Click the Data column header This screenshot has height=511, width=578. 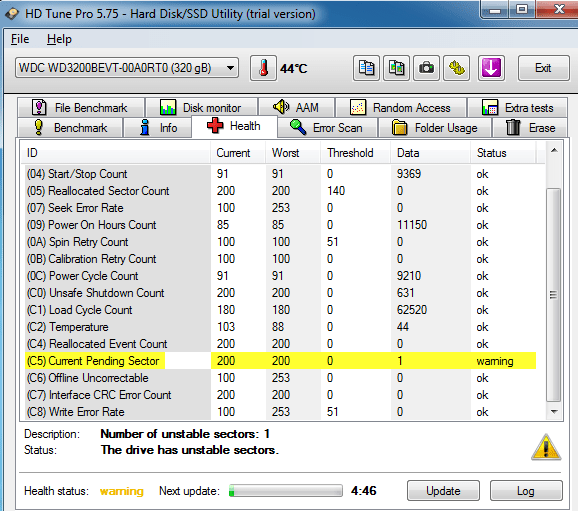(431, 153)
